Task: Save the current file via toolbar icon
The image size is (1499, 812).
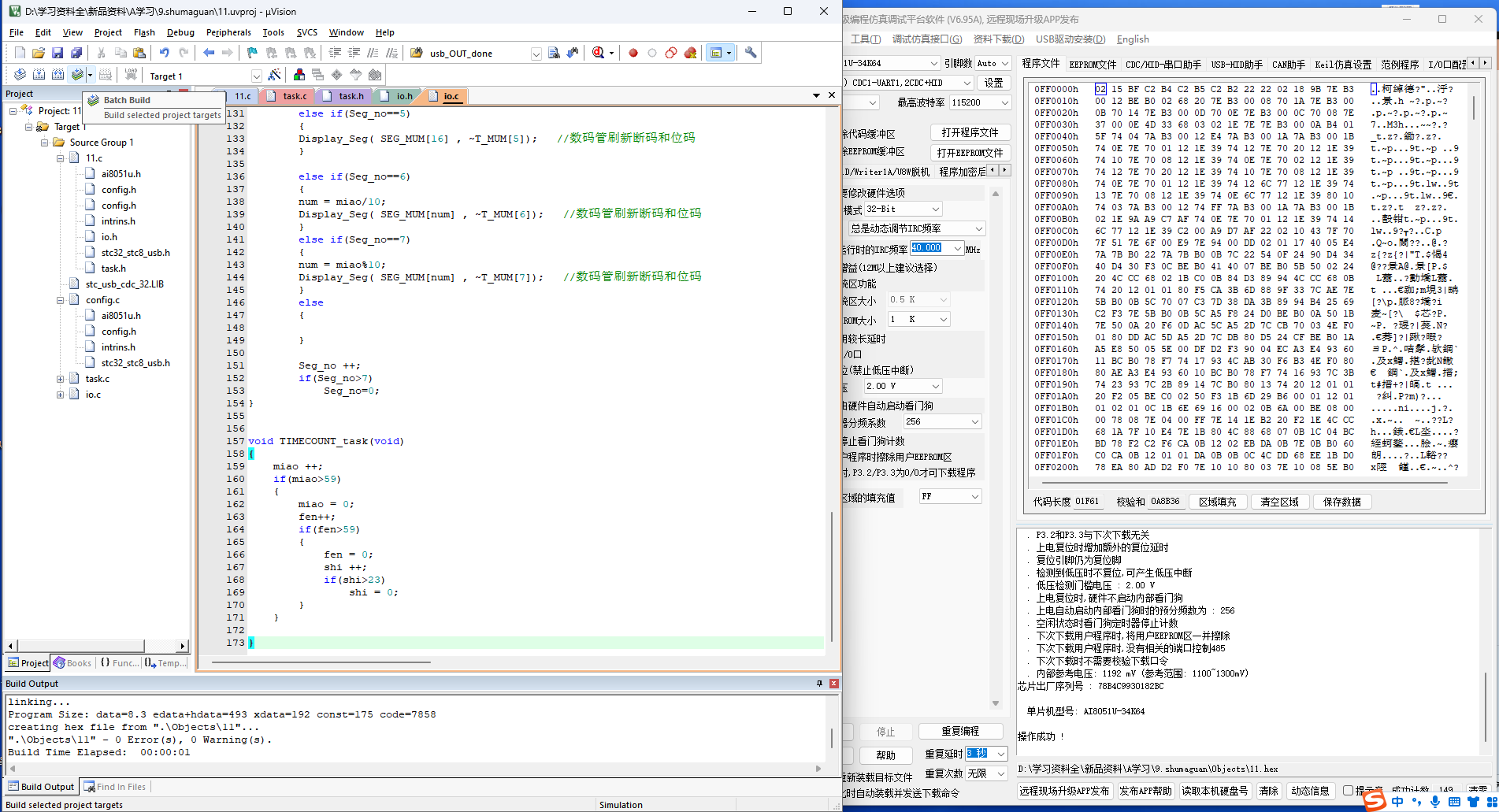Action: pos(58,53)
